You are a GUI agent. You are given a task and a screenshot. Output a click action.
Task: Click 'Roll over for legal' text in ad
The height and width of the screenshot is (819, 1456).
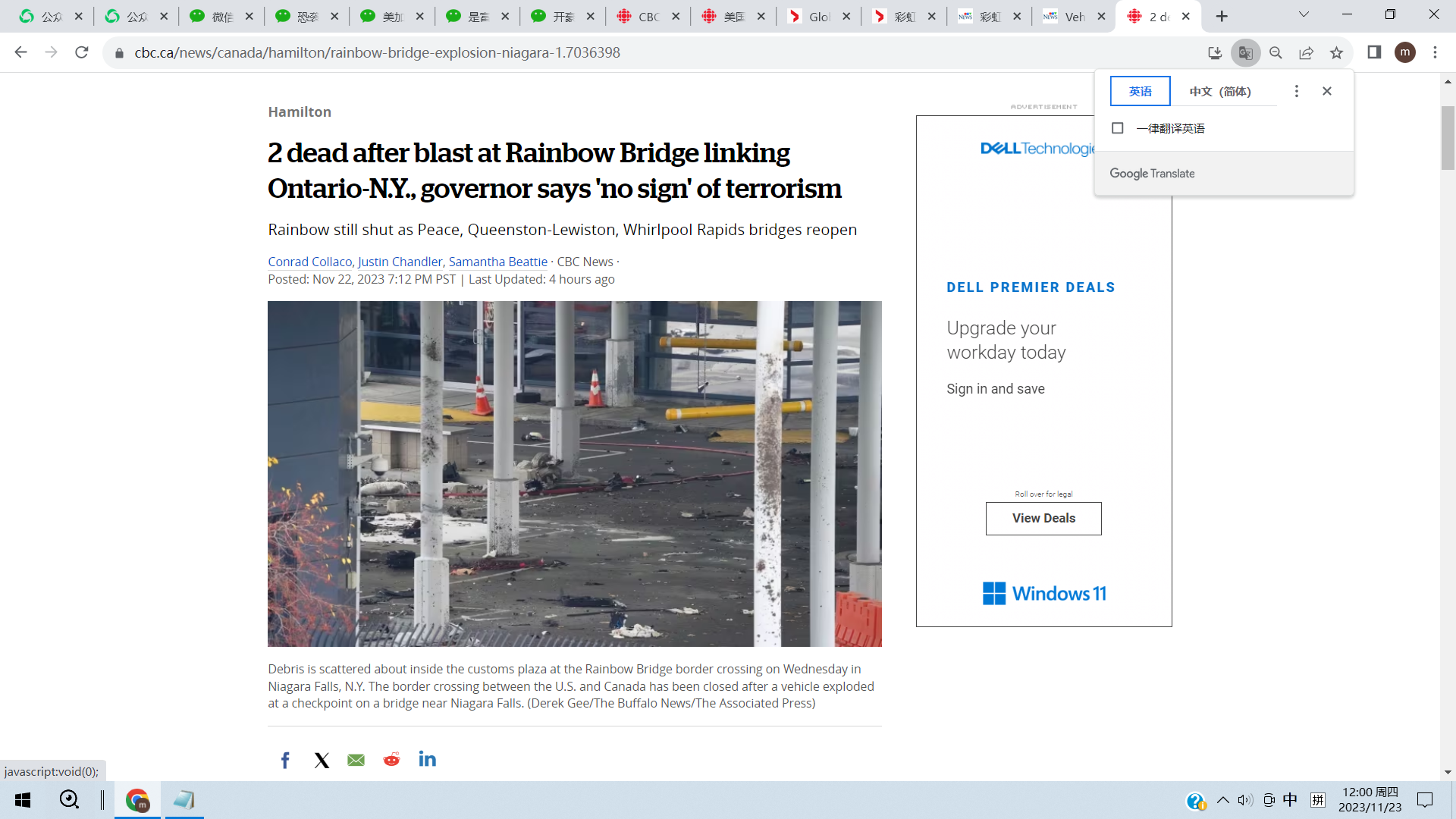point(1043,494)
